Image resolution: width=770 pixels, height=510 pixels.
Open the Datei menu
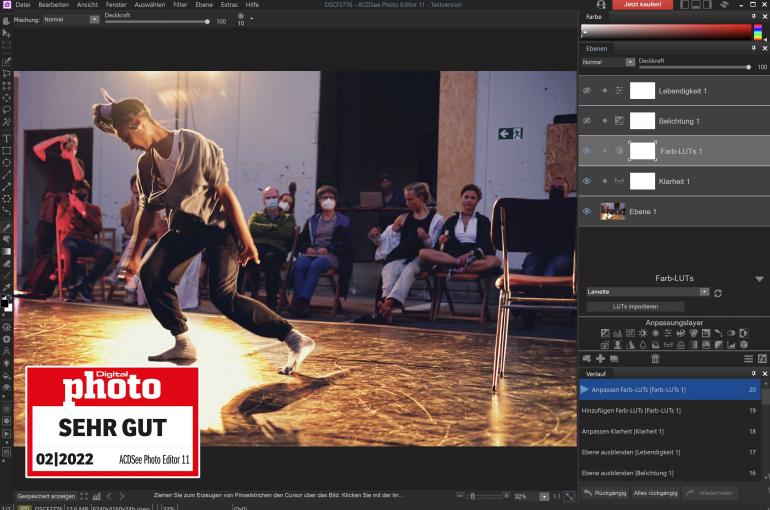[x=23, y=4]
